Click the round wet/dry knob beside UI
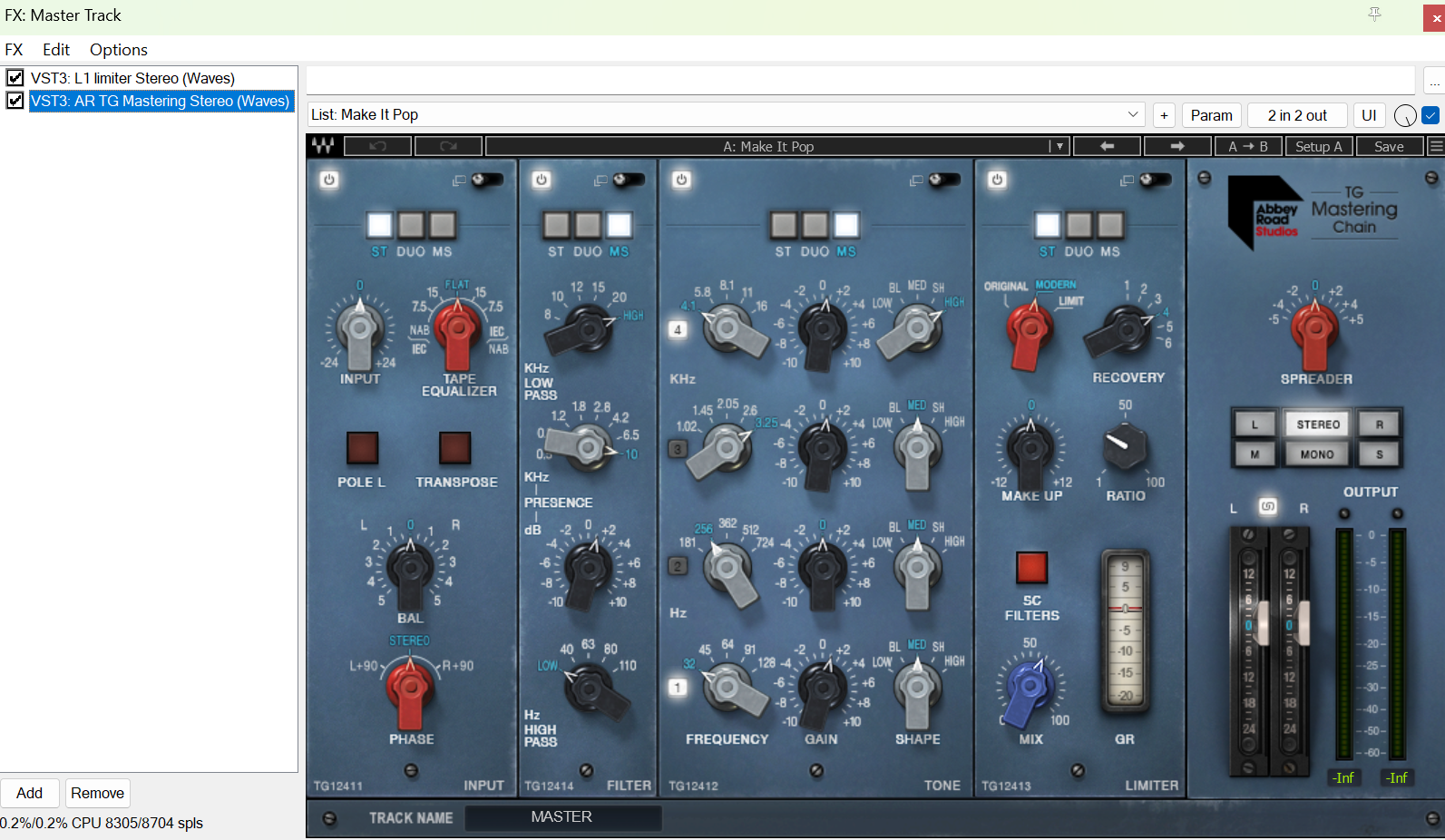The height and width of the screenshot is (840, 1445). [x=1404, y=115]
